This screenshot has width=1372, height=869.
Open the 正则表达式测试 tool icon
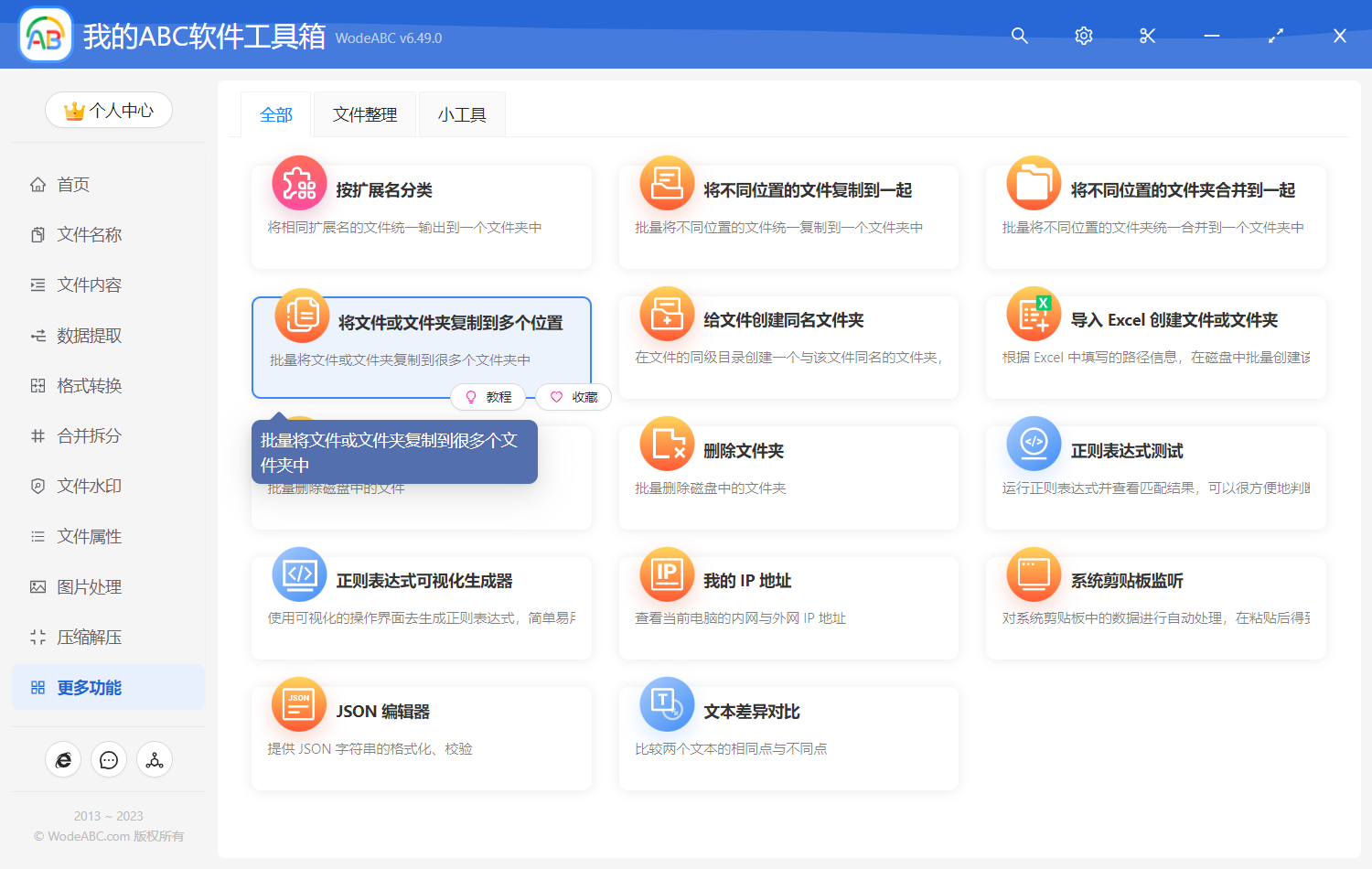tap(1033, 444)
